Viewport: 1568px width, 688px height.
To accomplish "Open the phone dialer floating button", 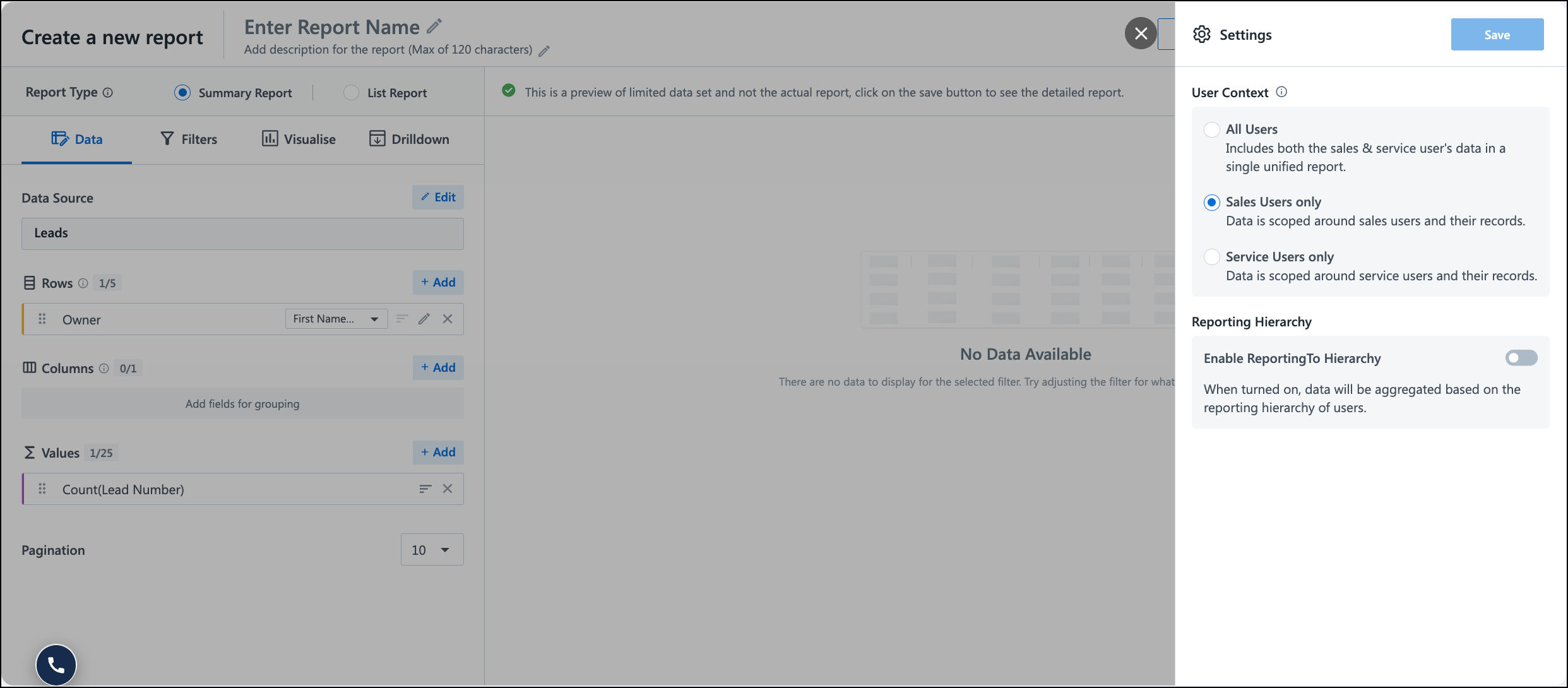I will (x=56, y=665).
